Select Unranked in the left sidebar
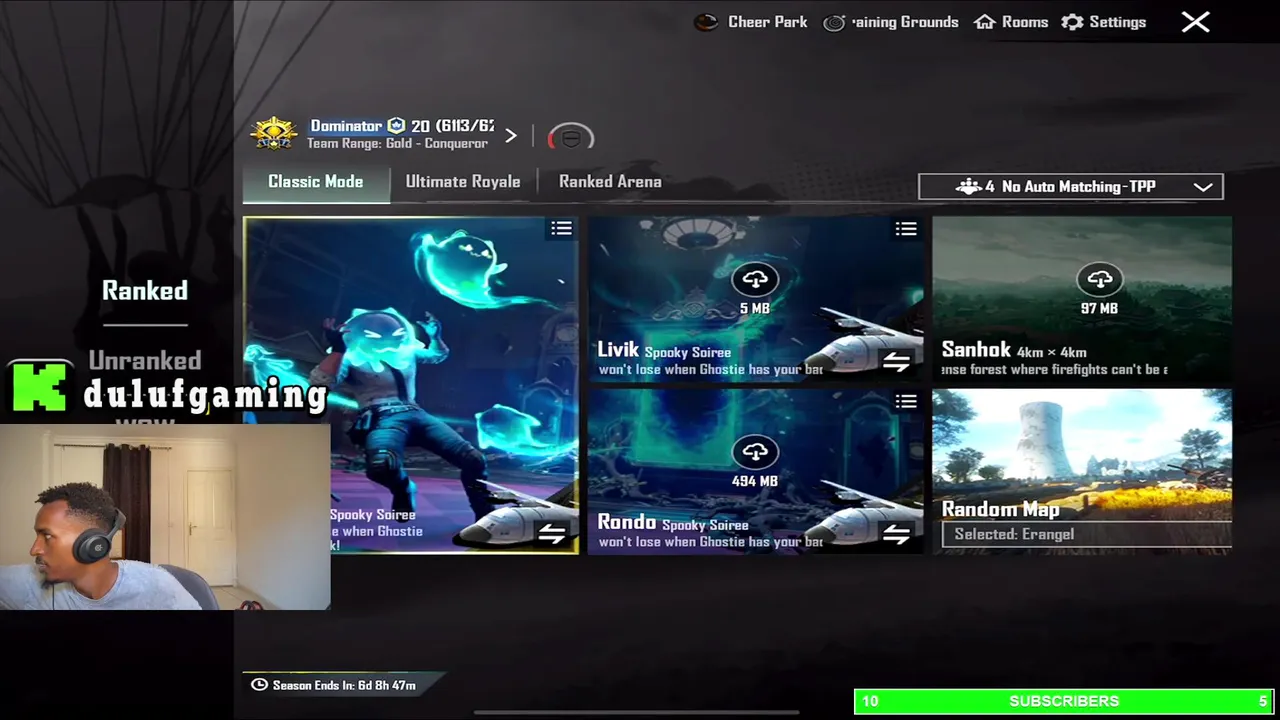1280x720 pixels. (145, 360)
